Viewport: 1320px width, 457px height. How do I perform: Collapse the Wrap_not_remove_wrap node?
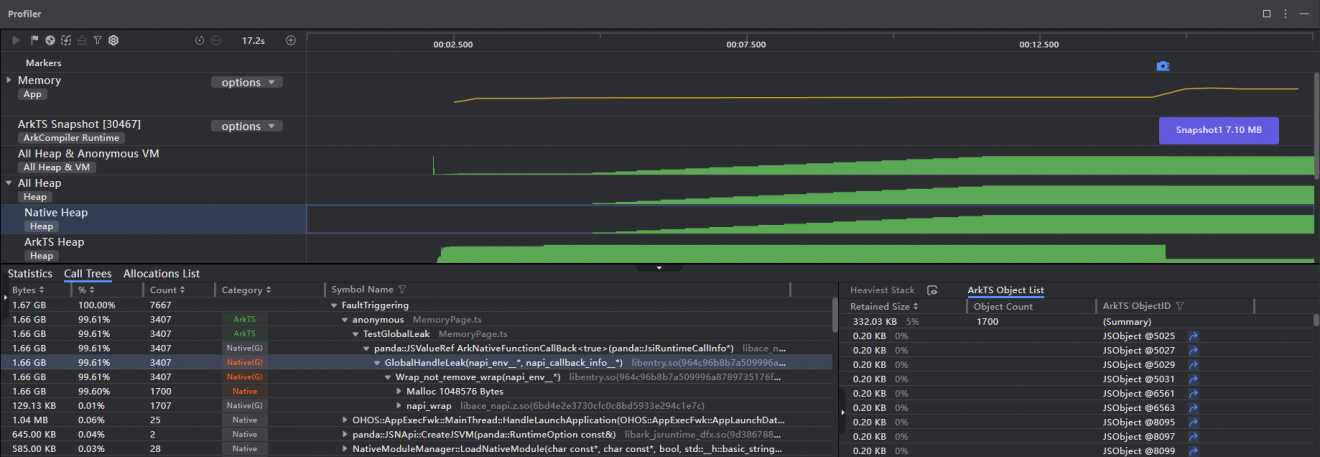click(x=388, y=377)
